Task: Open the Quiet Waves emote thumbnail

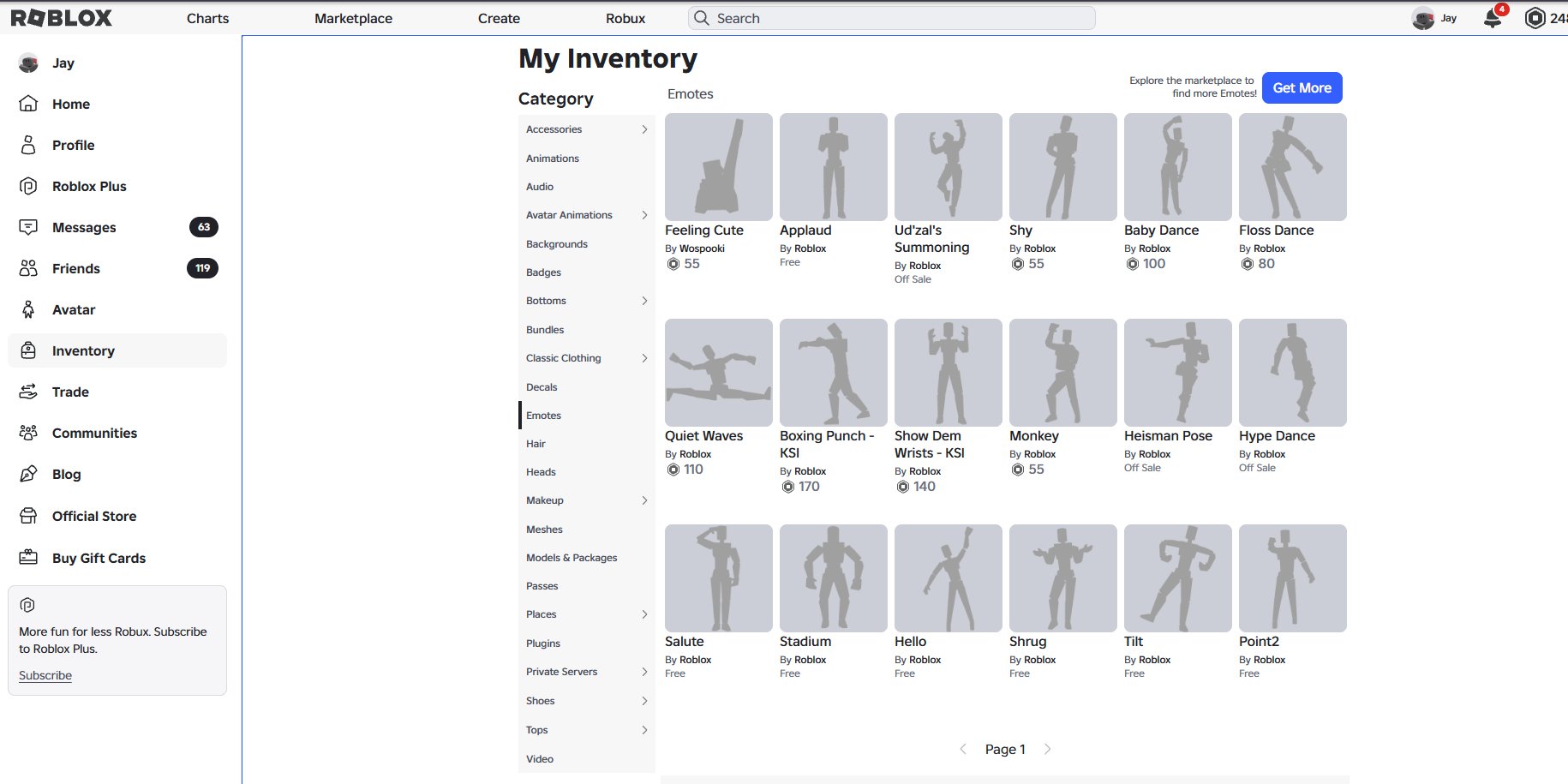Action: pos(718,373)
